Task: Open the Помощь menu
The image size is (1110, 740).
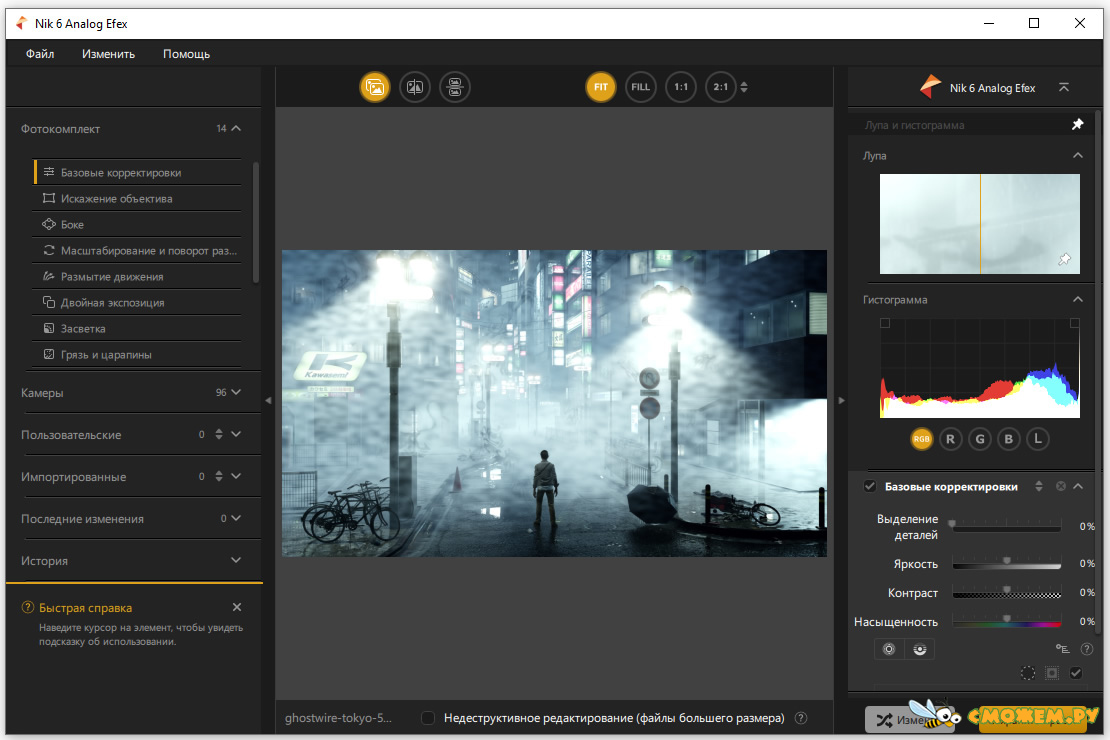Action: (186, 54)
